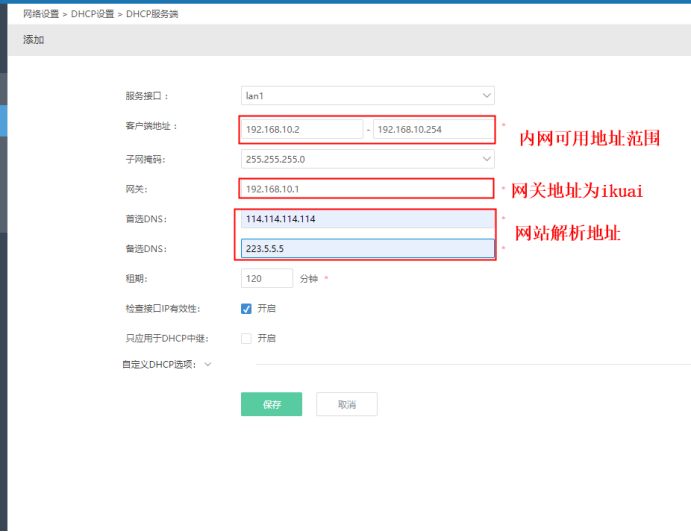Focus the 租期 input showing 120

point(267,279)
